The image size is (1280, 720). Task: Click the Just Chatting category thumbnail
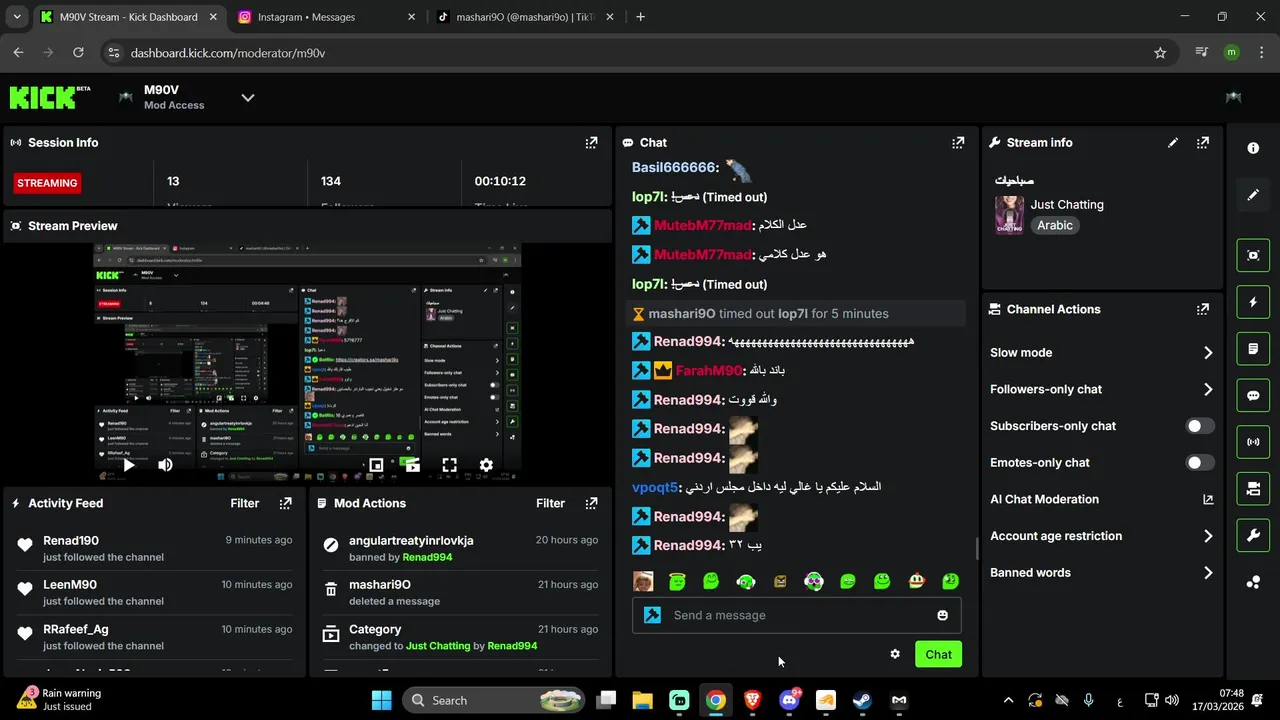(x=1009, y=214)
